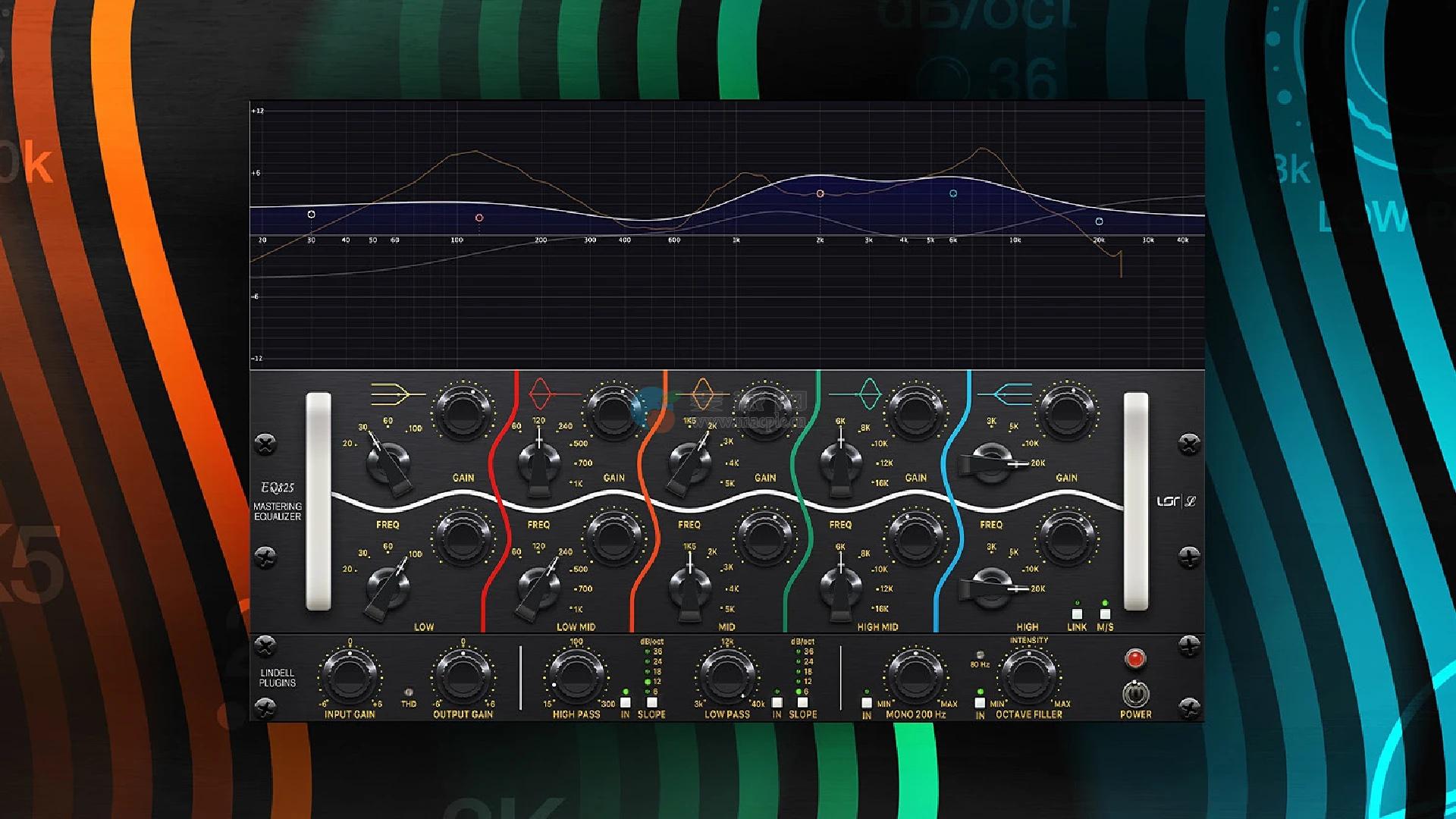Click the upper HIGH MID frequency selector switch

841,463
